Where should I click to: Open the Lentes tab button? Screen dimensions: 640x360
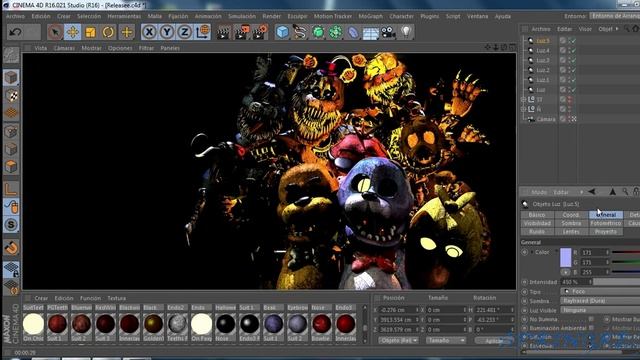tap(571, 231)
